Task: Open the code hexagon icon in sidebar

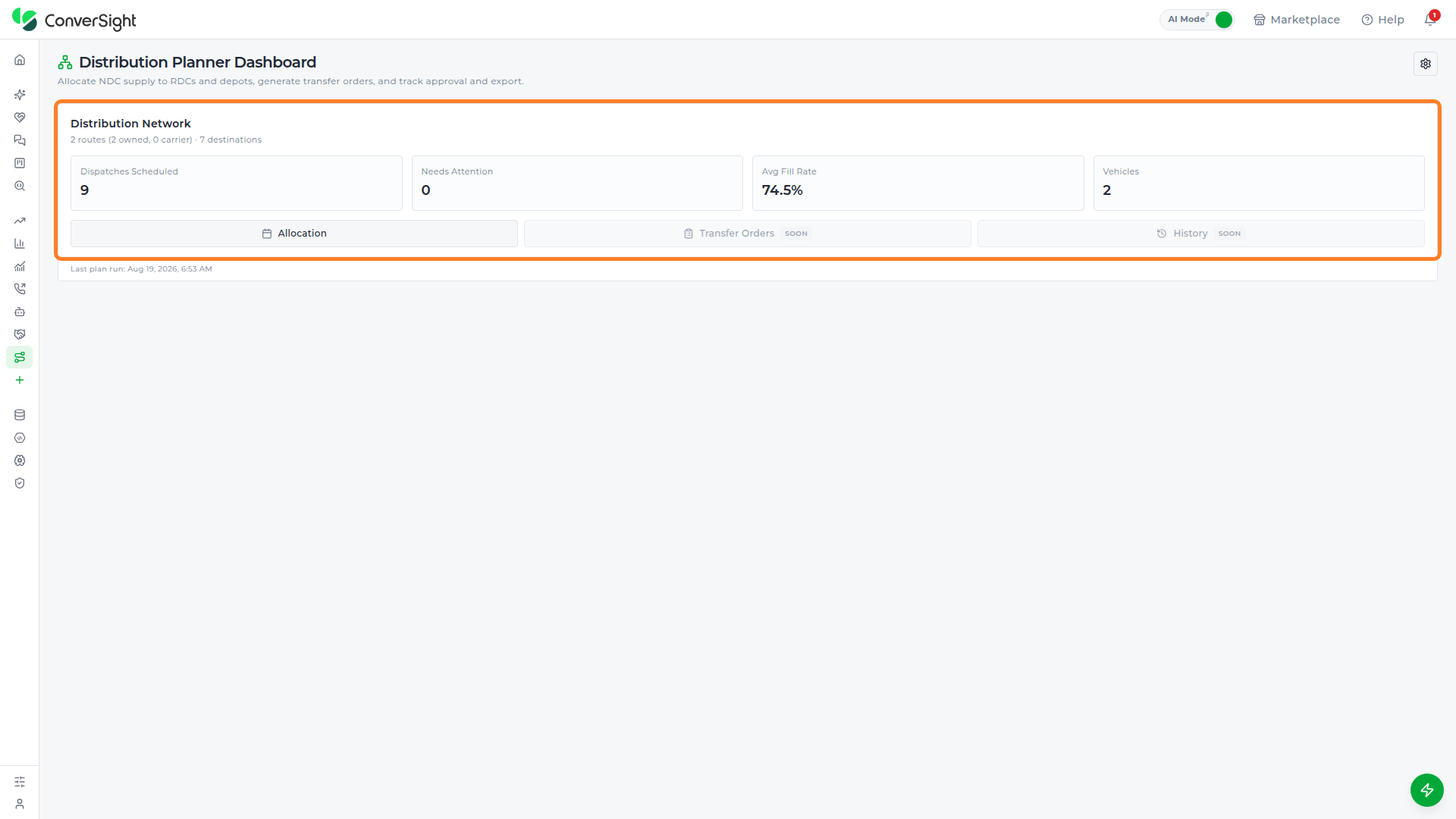Action: [x=20, y=438]
